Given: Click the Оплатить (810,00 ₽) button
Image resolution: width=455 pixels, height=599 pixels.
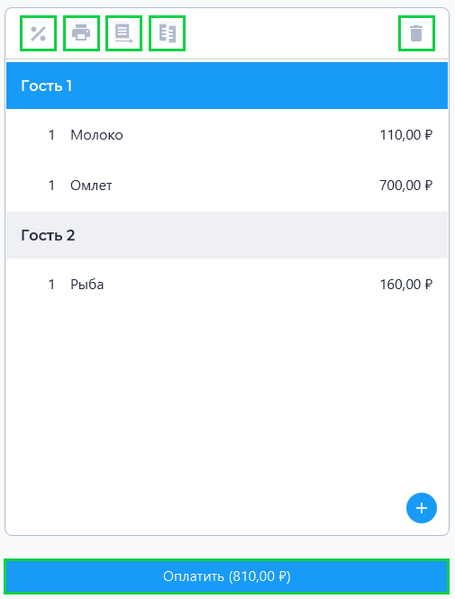Looking at the screenshot, I should 227,576.
